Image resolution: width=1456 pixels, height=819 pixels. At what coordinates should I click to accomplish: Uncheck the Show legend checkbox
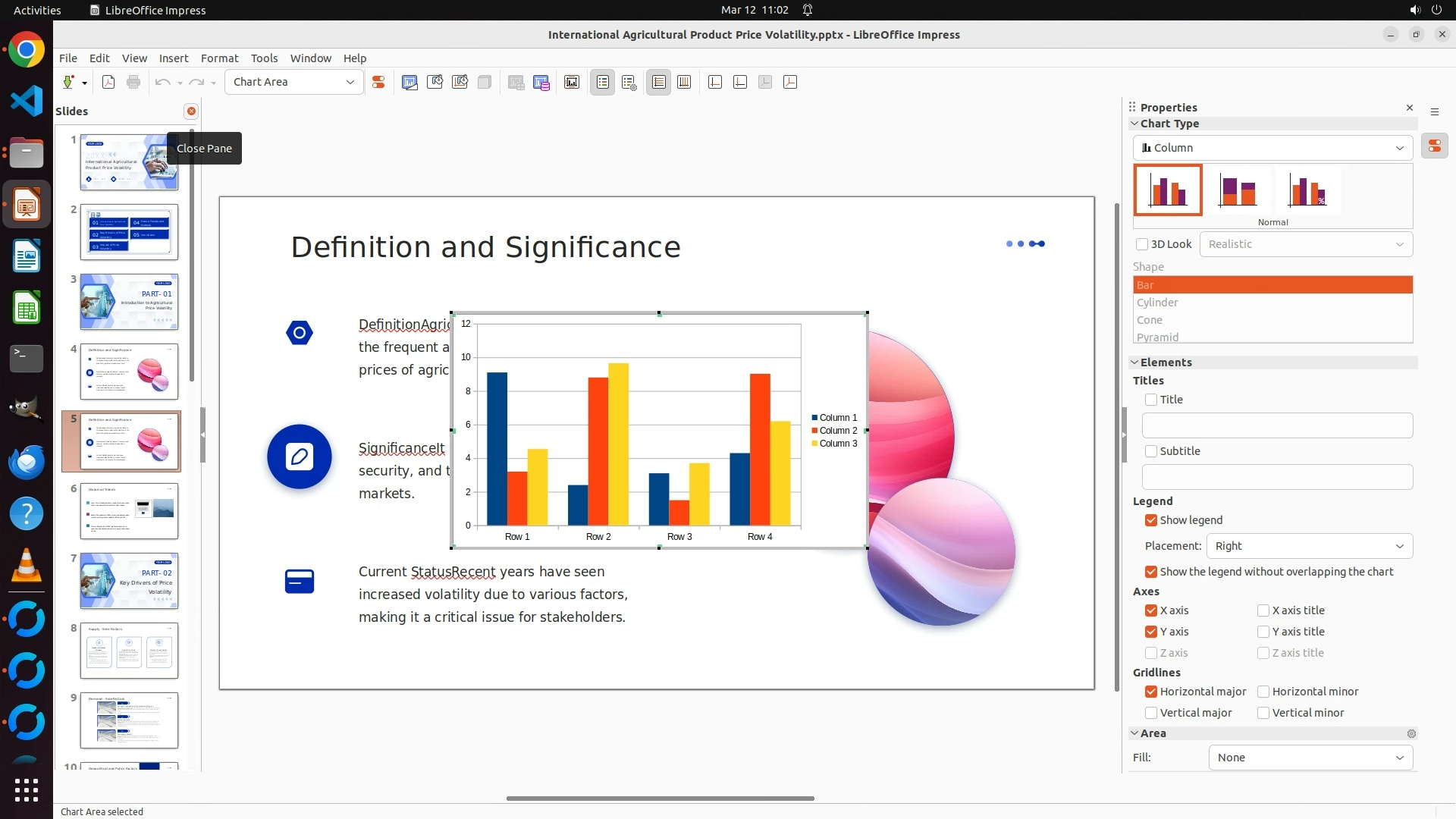[1151, 520]
